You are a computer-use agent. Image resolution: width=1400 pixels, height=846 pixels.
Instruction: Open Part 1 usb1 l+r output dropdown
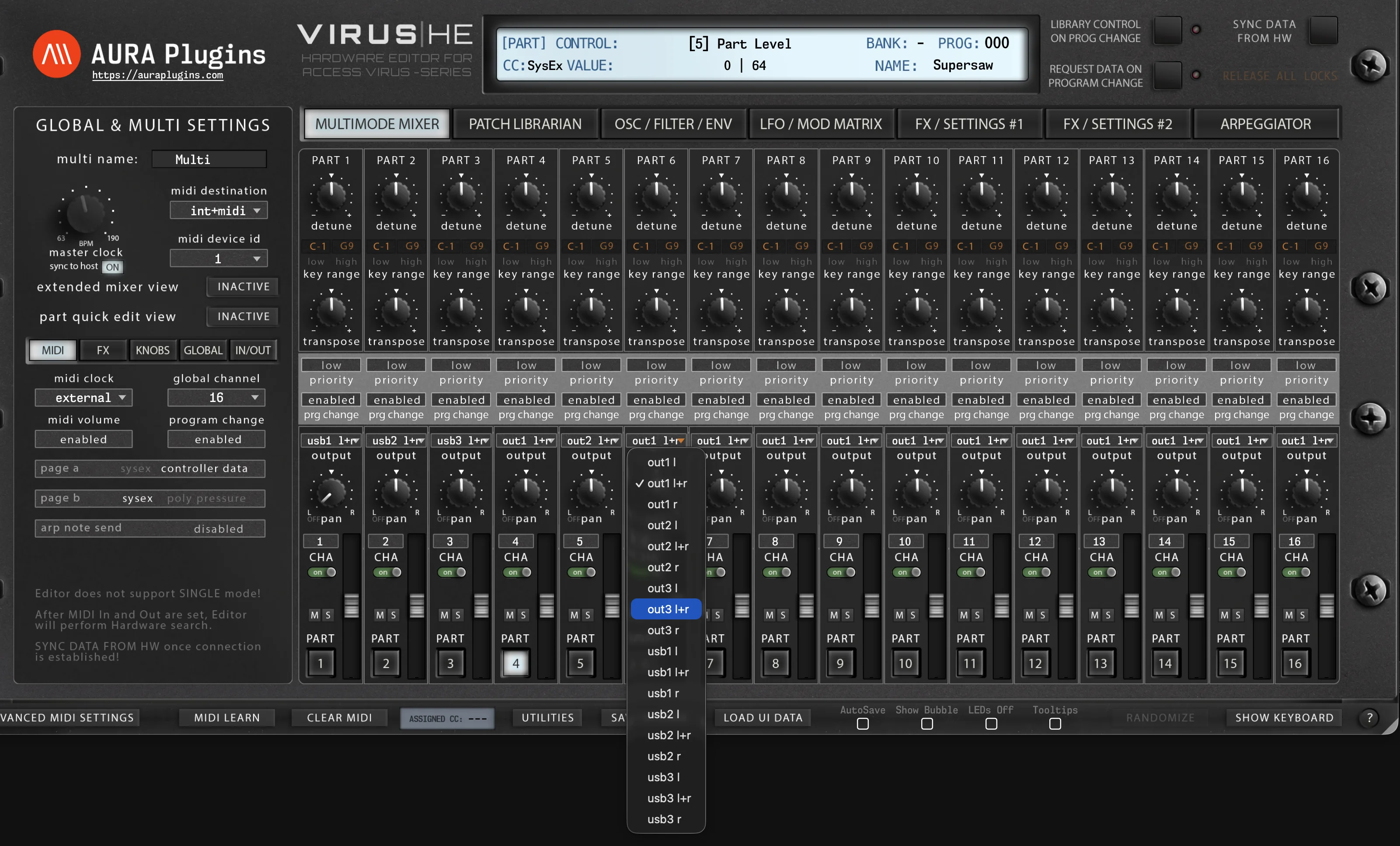[331, 440]
